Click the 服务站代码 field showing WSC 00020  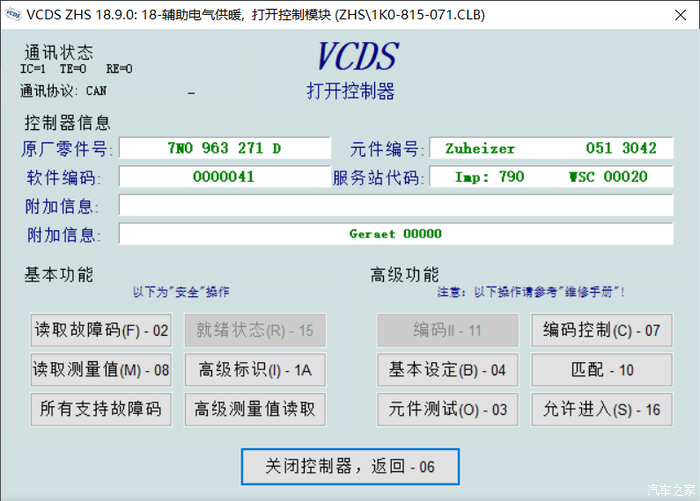[x=551, y=177]
